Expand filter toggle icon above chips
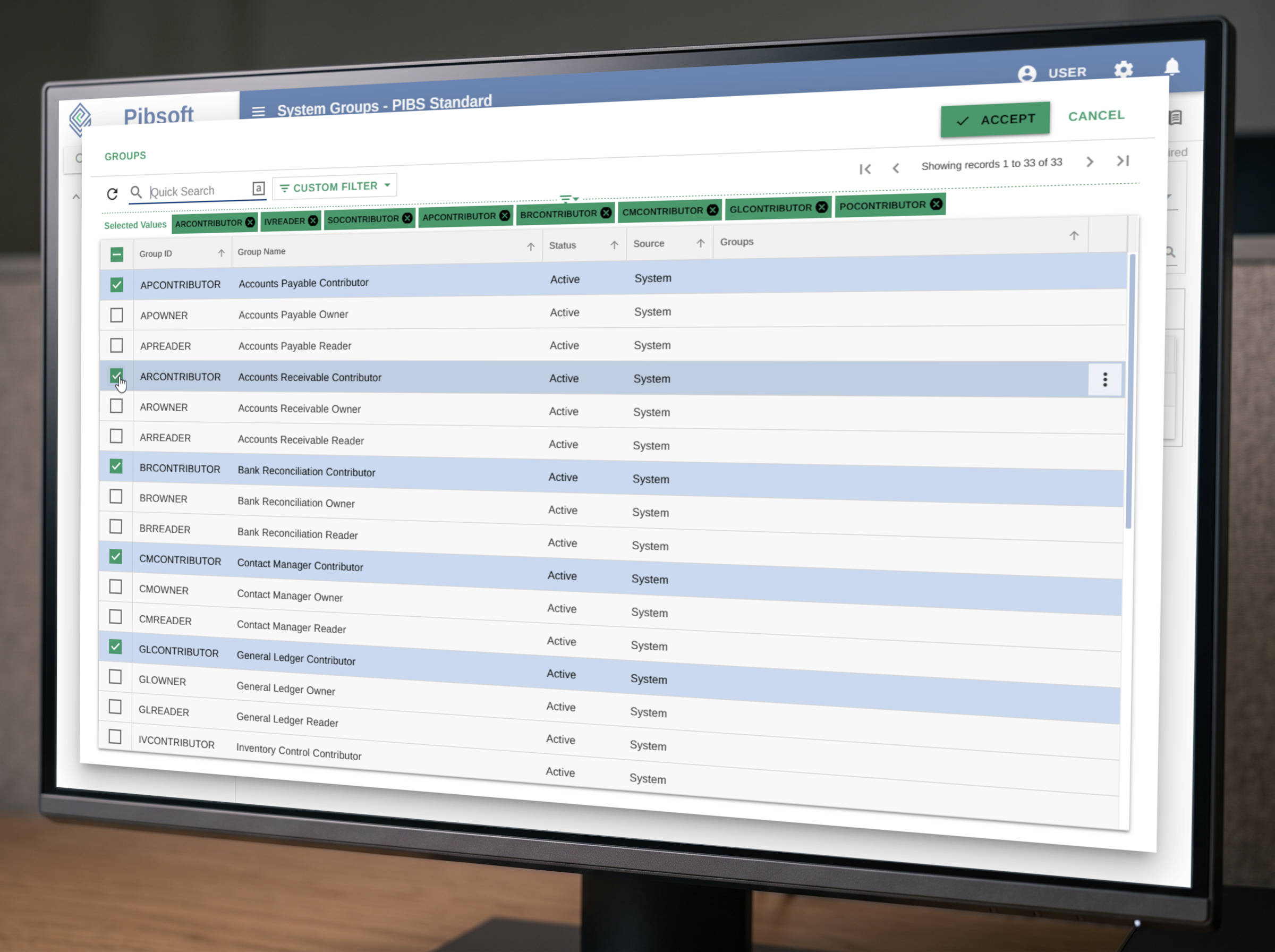This screenshot has width=1275, height=952. tap(569, 198)
